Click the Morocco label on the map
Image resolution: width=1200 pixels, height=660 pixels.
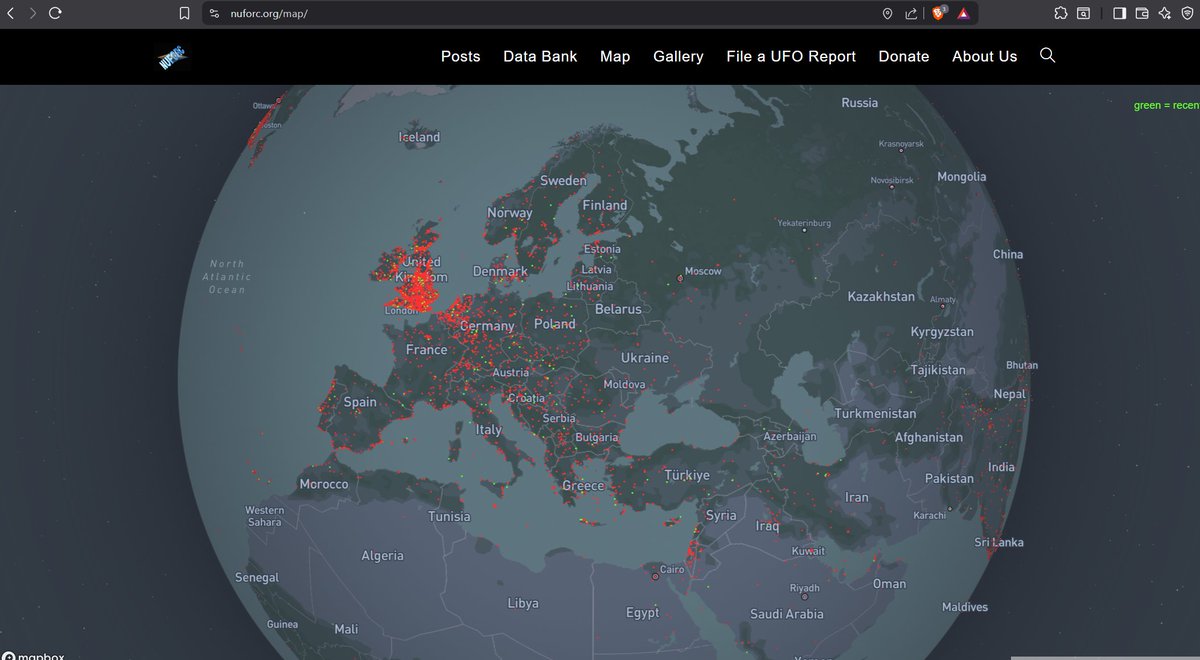(324, 484)
